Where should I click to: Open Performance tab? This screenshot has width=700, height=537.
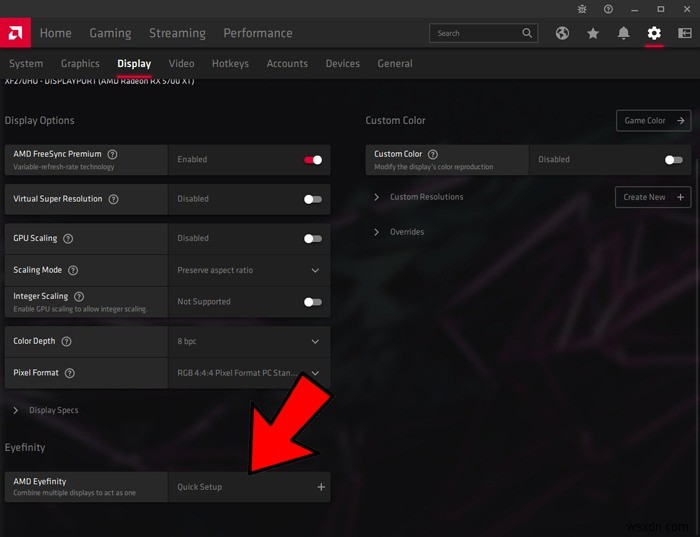(258, 33)
